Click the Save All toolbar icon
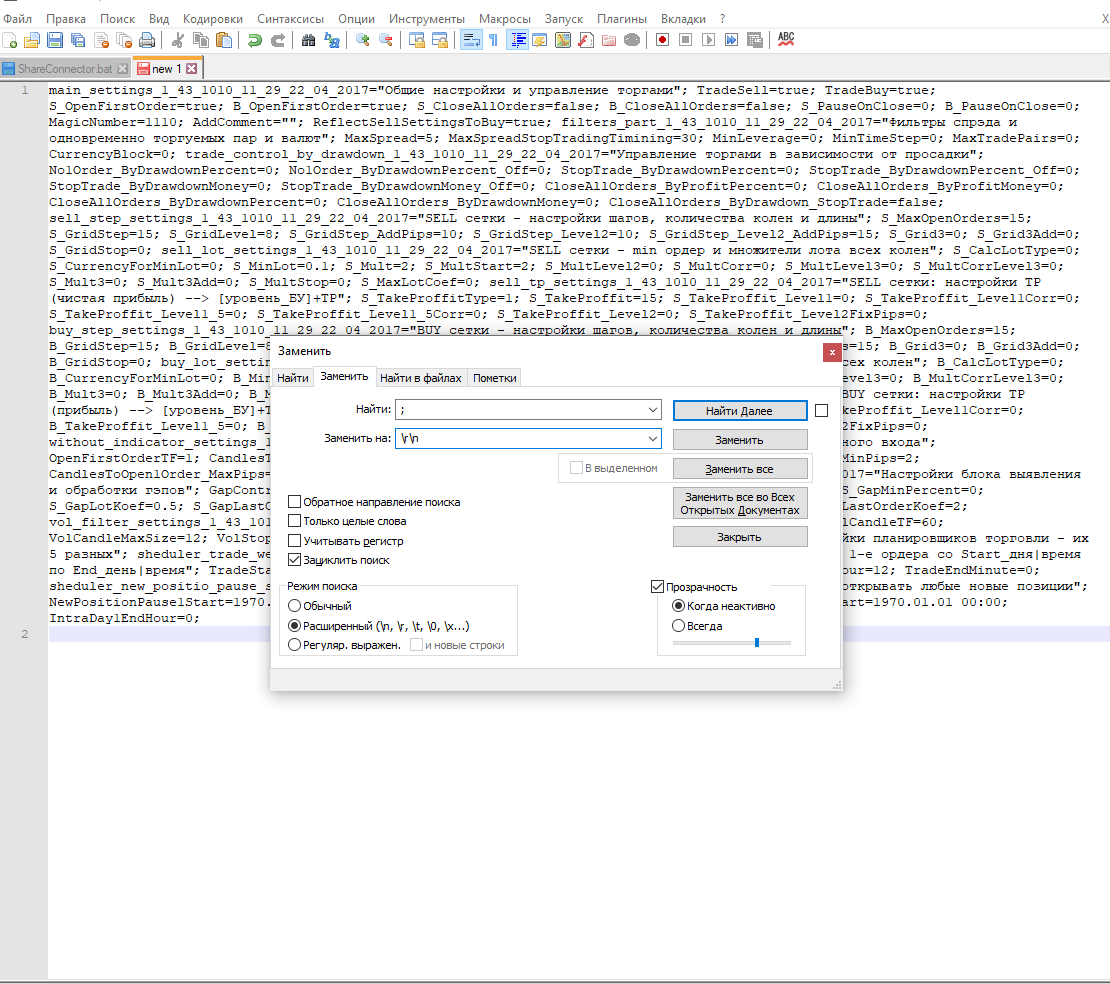This screenshot has width=1110, height=984. 78,40
